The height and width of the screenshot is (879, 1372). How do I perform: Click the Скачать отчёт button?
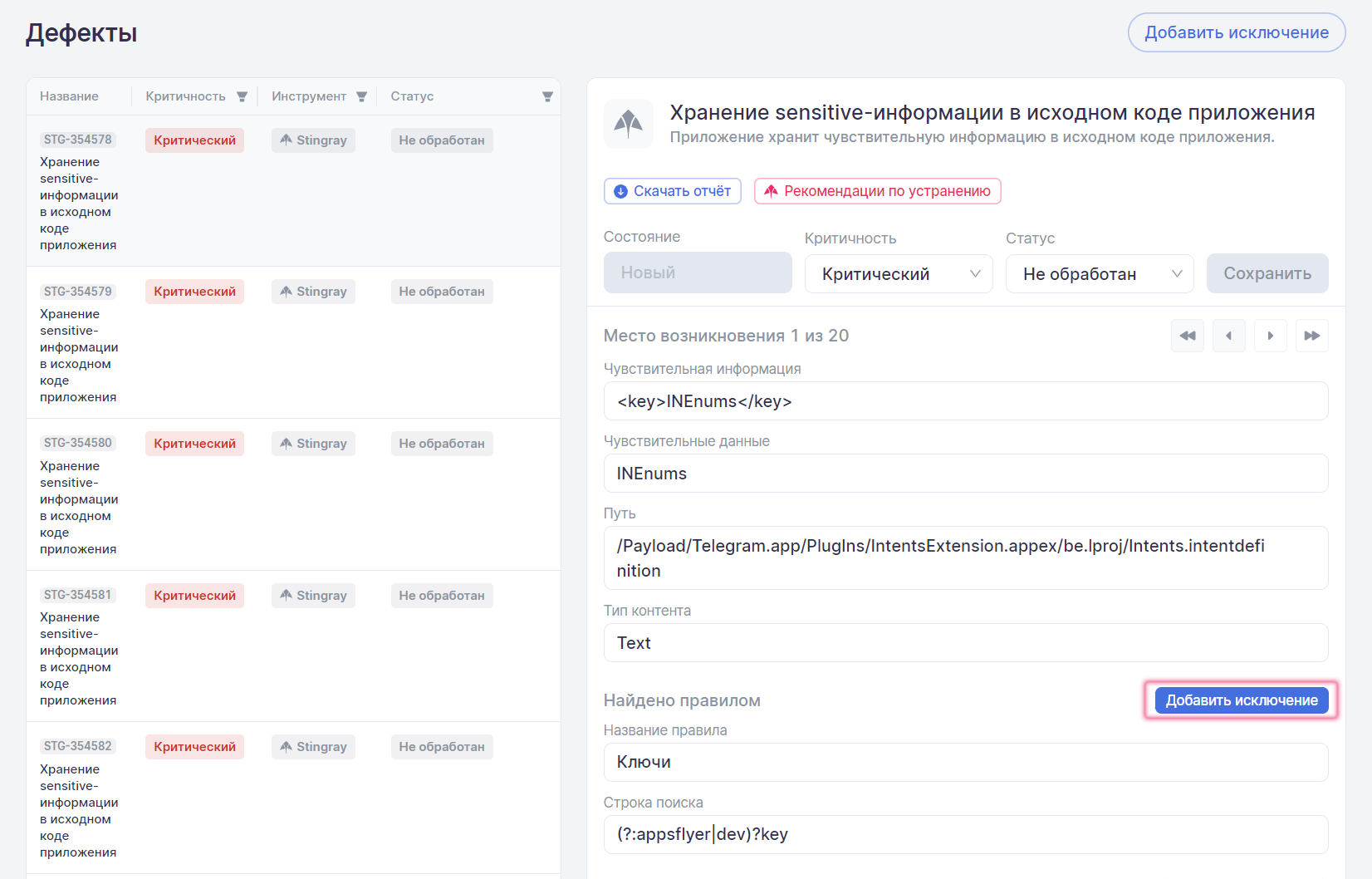672,191
